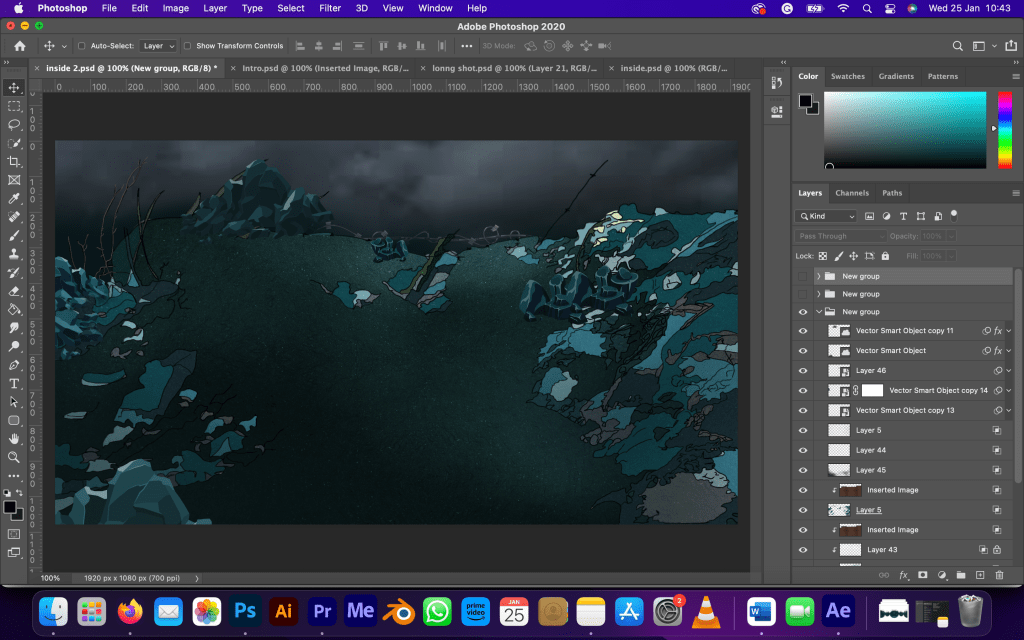The image size is (1024, 640).
Task: Click the delete layer trash icon
Action: click(x=999, y=575)
